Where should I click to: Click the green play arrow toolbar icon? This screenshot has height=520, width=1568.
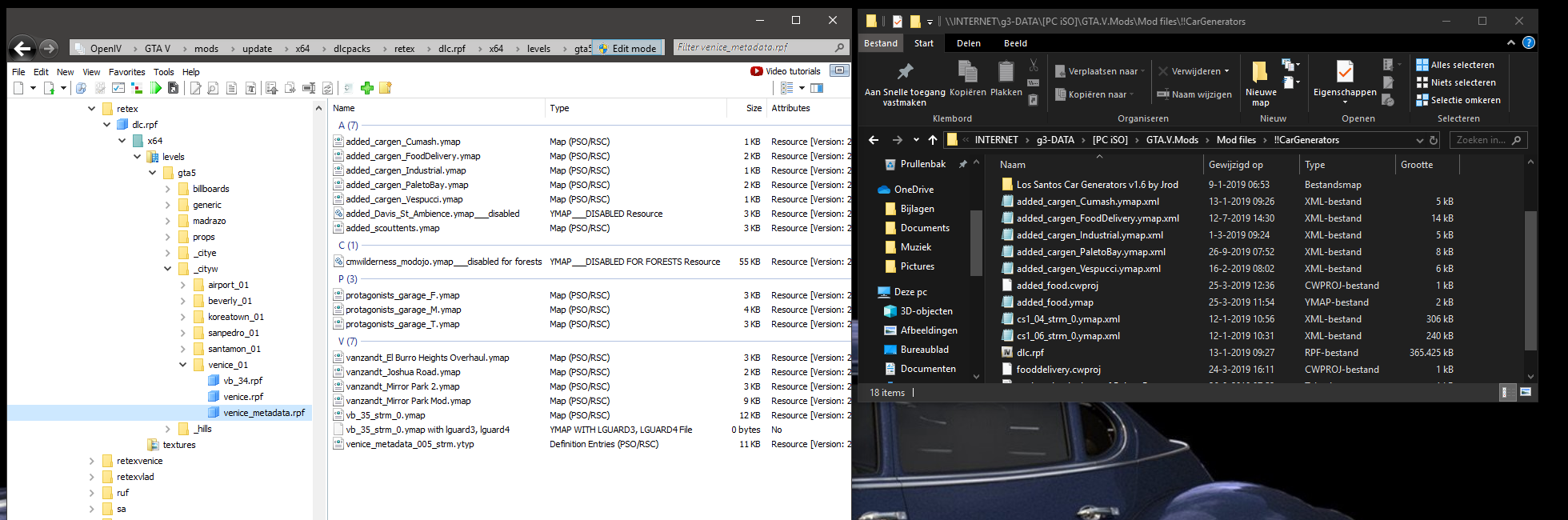click(x=155, y=88)
